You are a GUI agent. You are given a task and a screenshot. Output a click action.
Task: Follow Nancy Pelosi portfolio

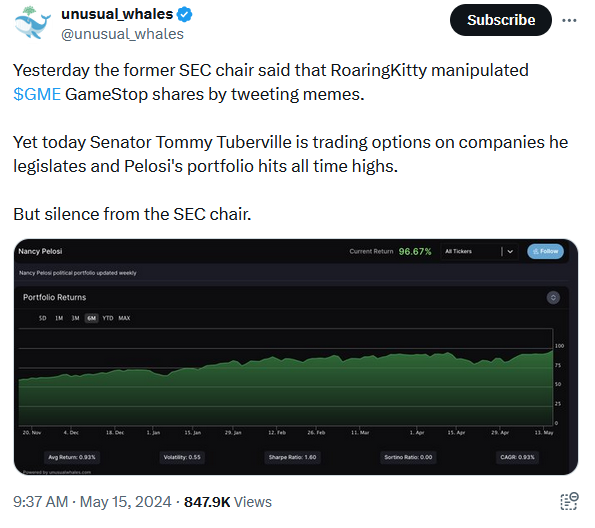tap(545, 251)
